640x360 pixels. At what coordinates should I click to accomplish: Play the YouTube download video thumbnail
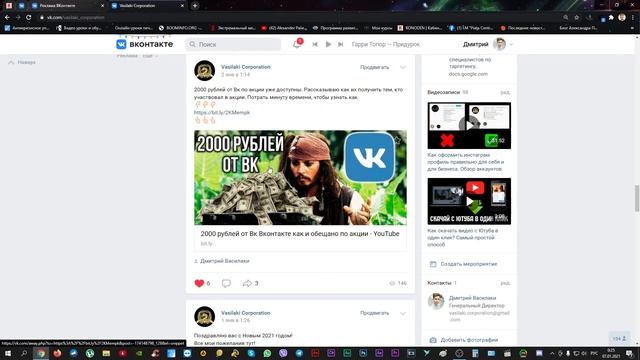(469, 201)
